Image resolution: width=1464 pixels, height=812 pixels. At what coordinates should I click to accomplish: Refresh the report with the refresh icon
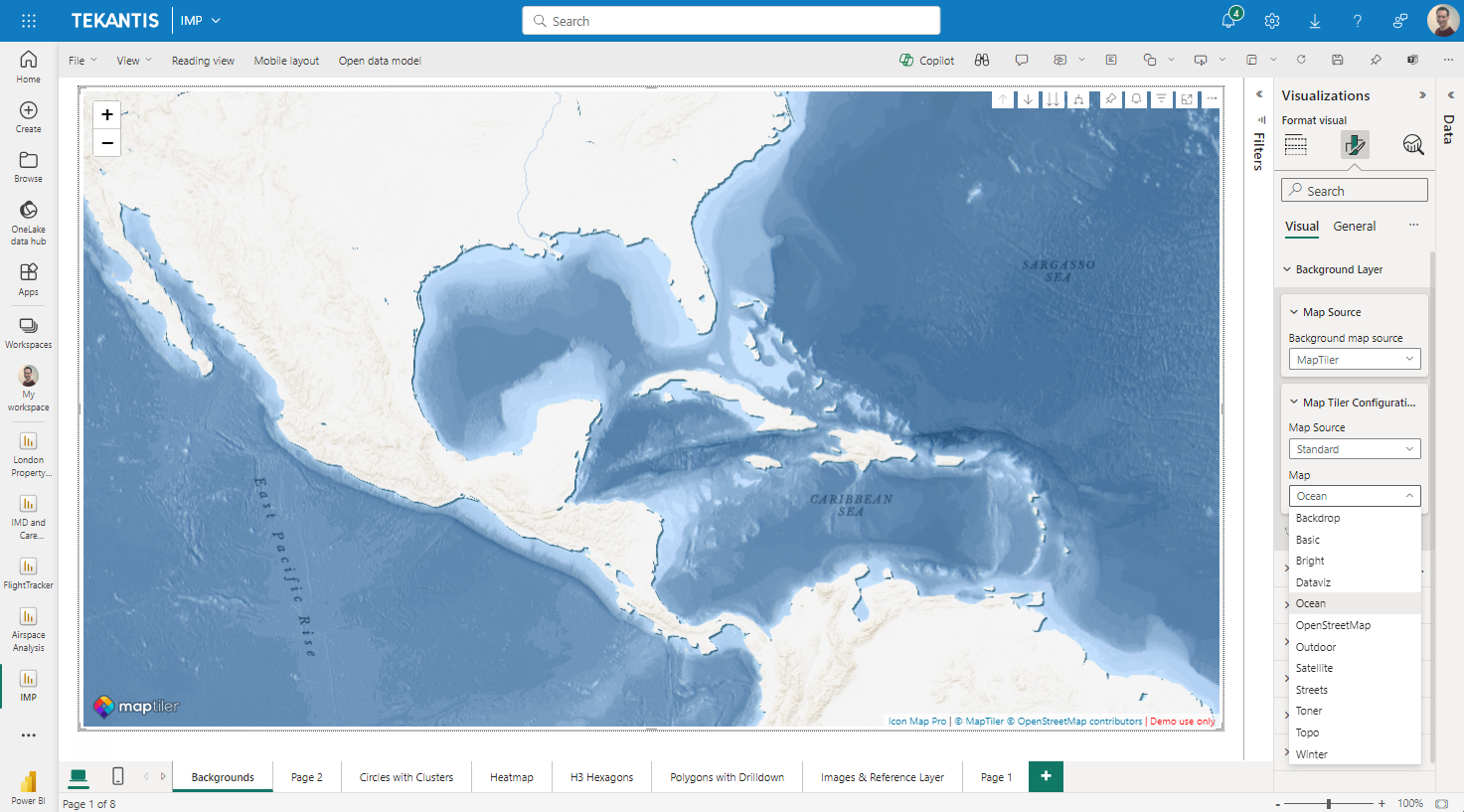1299,60
